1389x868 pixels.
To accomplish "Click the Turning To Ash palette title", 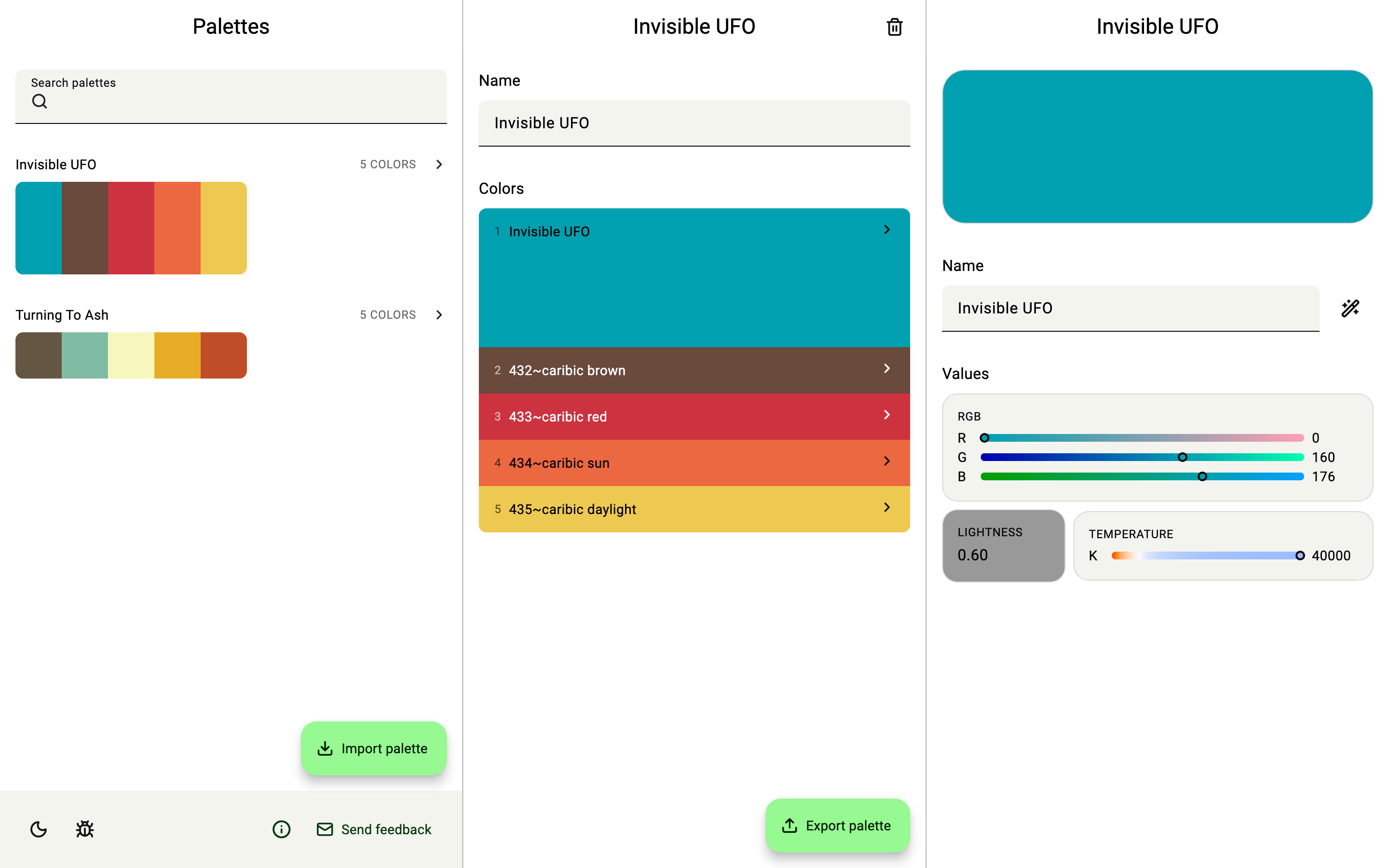I will click(x=62, y=315).
